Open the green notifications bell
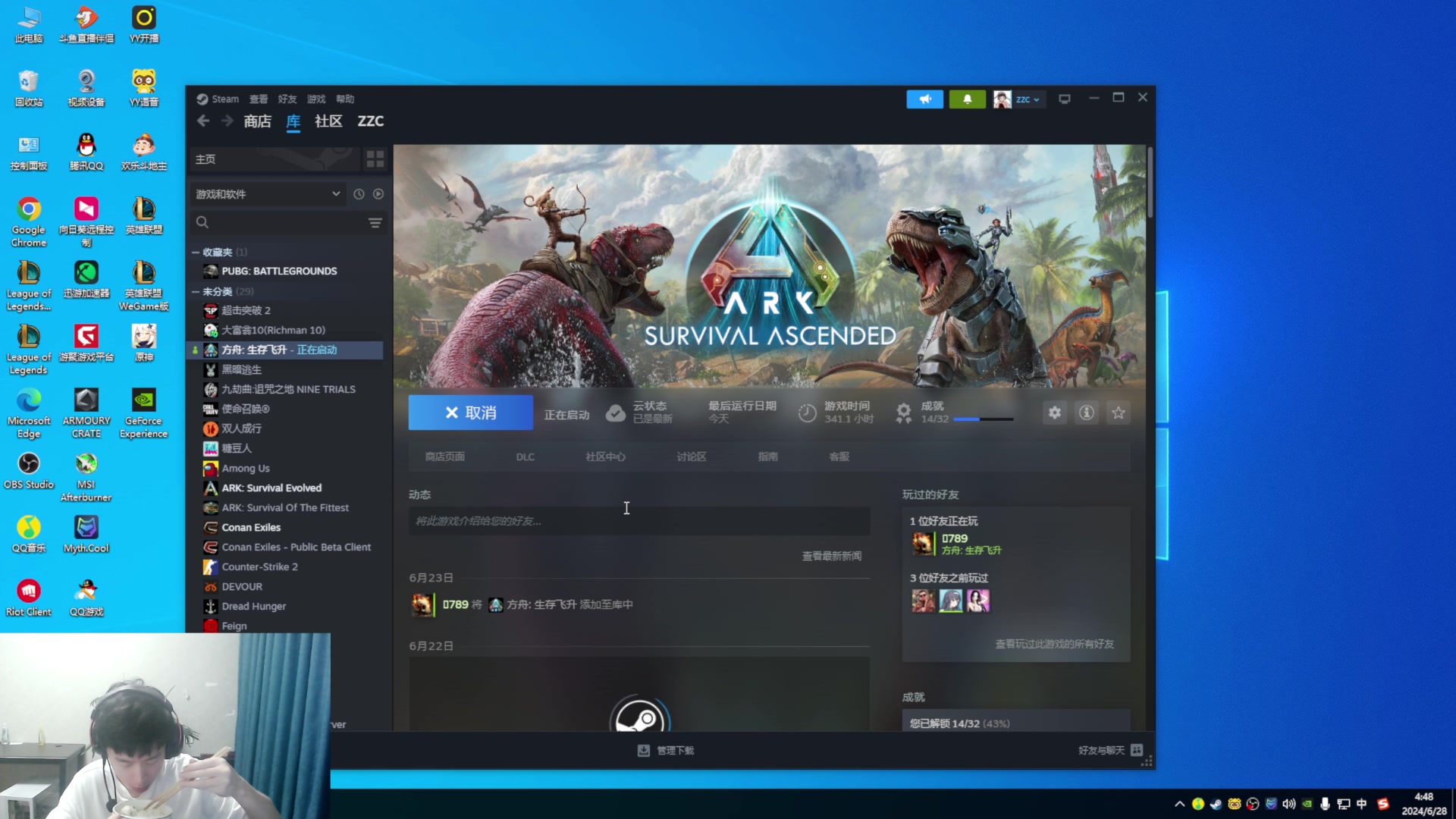1456x819 pixels. click(967, 99)
